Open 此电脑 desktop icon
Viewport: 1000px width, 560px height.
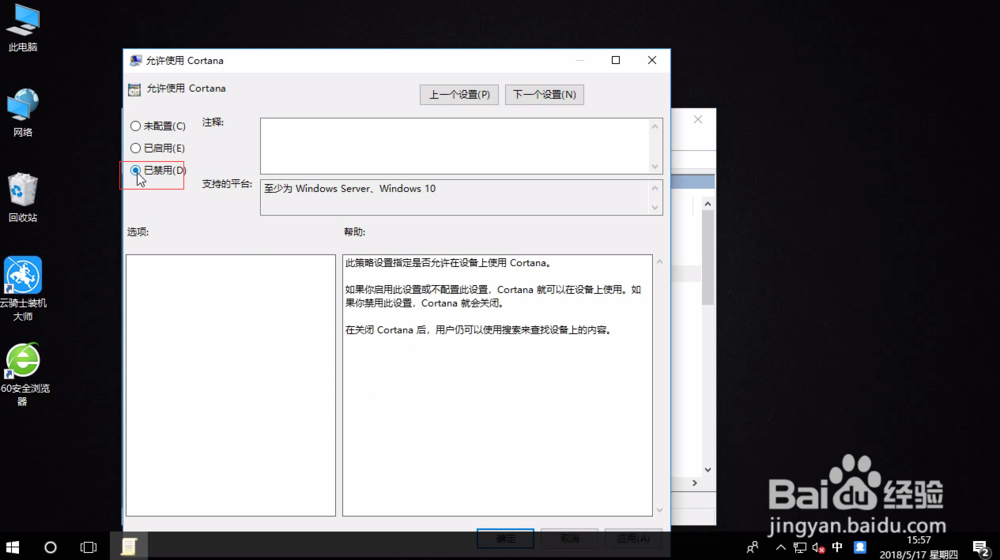pos(23,28)
